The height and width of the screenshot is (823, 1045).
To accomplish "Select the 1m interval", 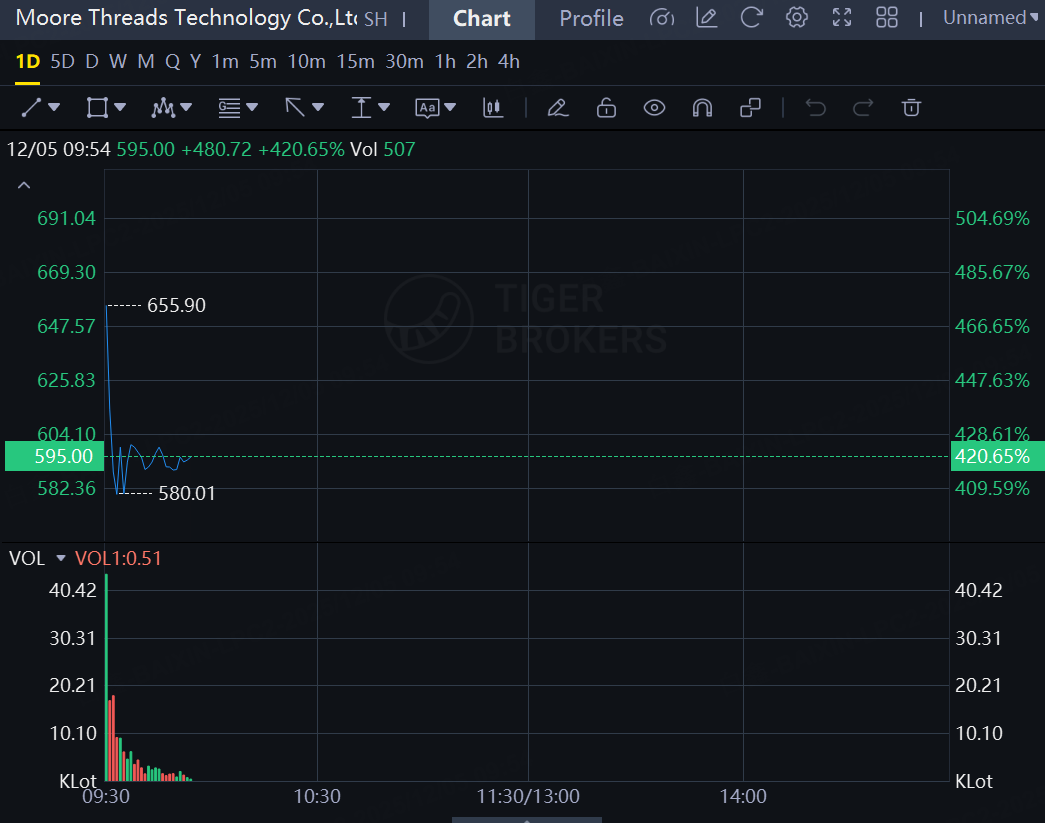I will coord(225,62).
